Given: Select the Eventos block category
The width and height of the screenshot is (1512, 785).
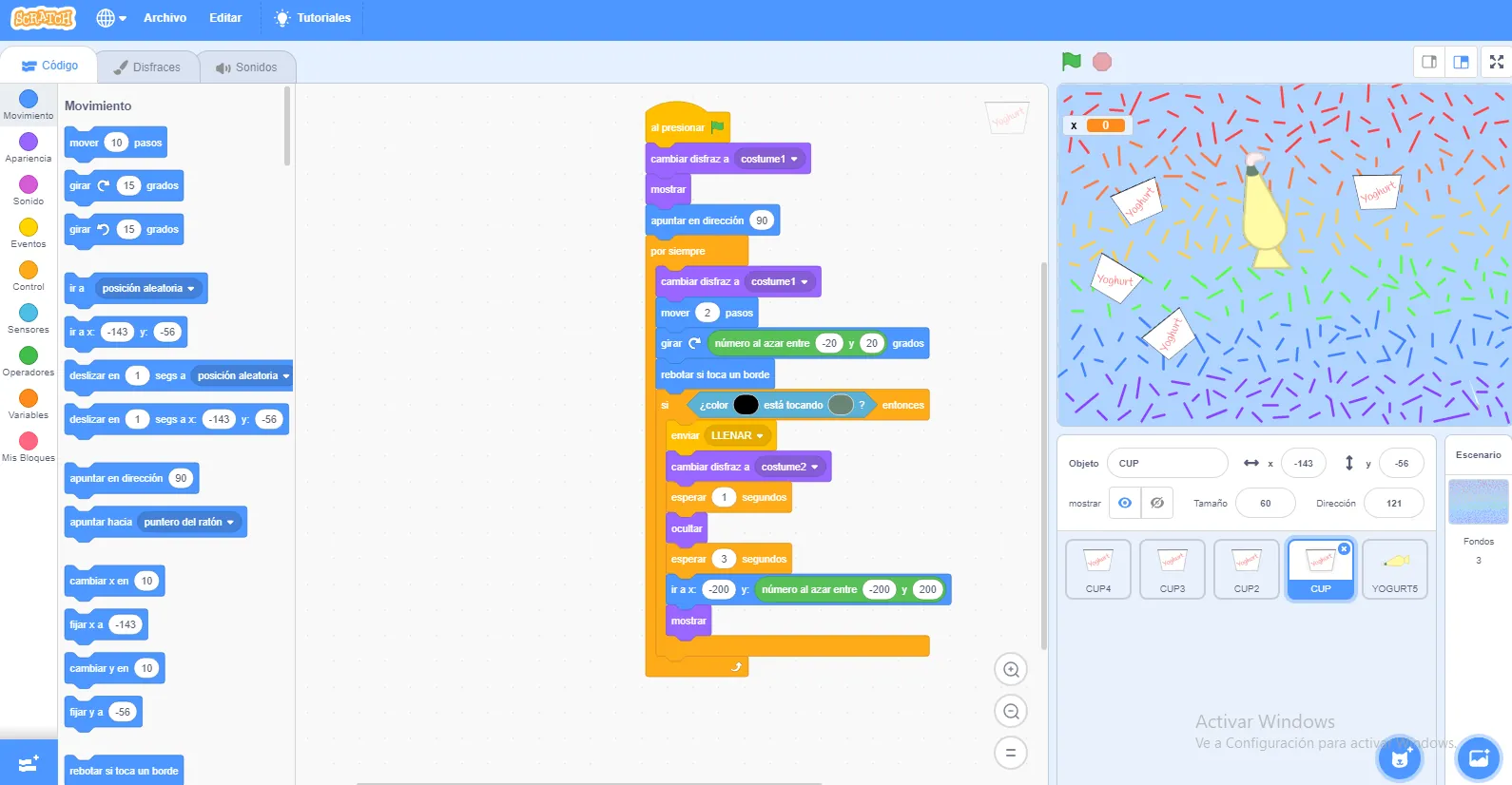Looking at the screenshot, I should pyautogui.click(x=29, y=233).
